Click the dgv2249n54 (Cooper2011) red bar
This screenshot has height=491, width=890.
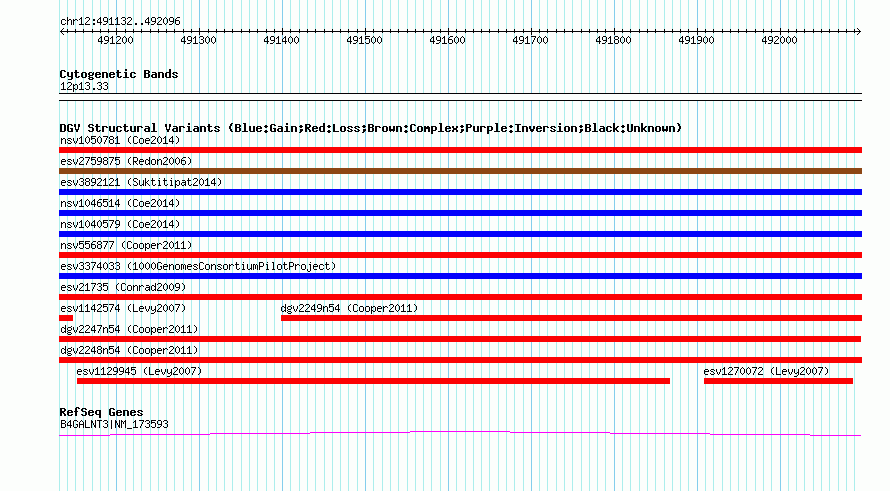pos(572,318)
